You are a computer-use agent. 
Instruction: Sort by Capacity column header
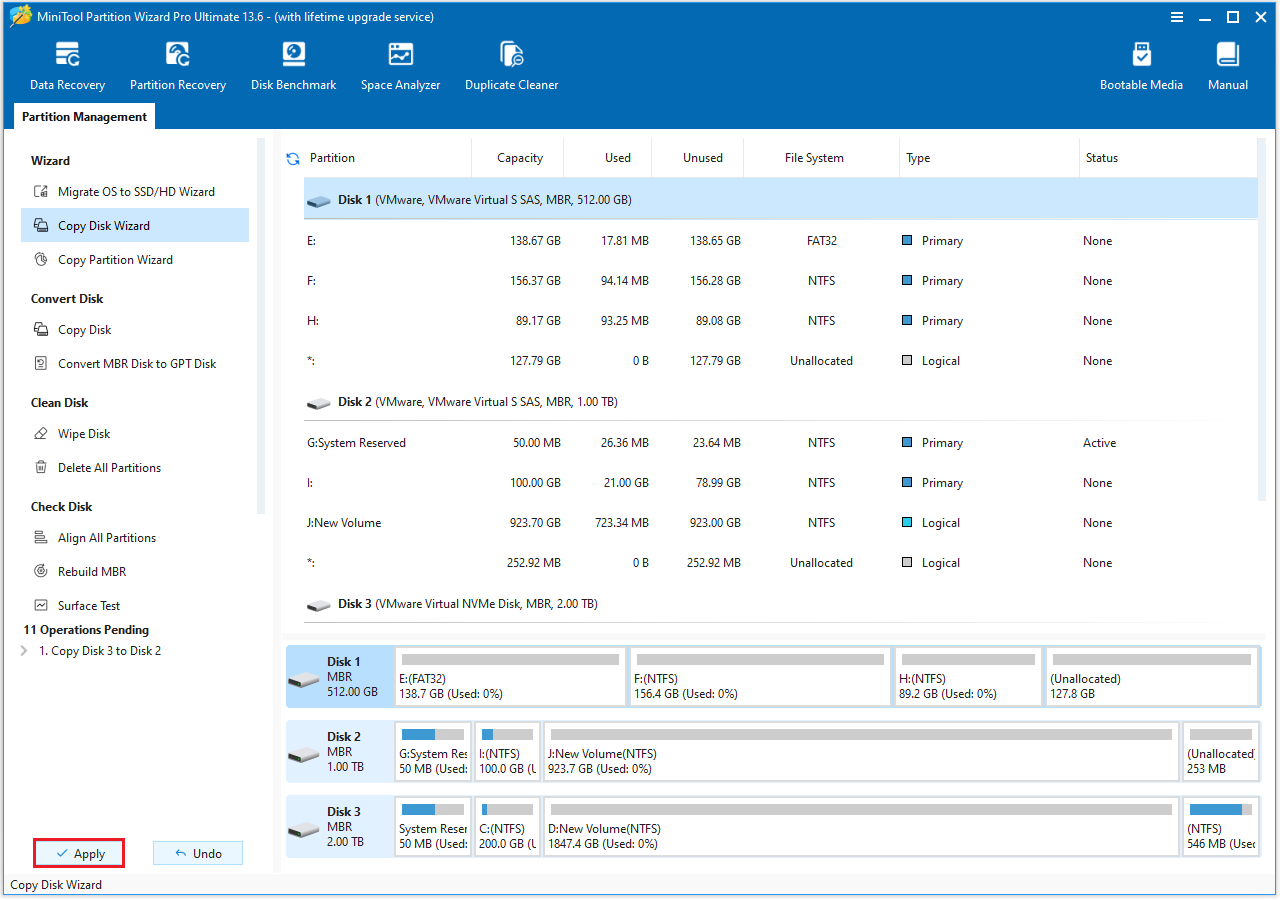(520, 158)
